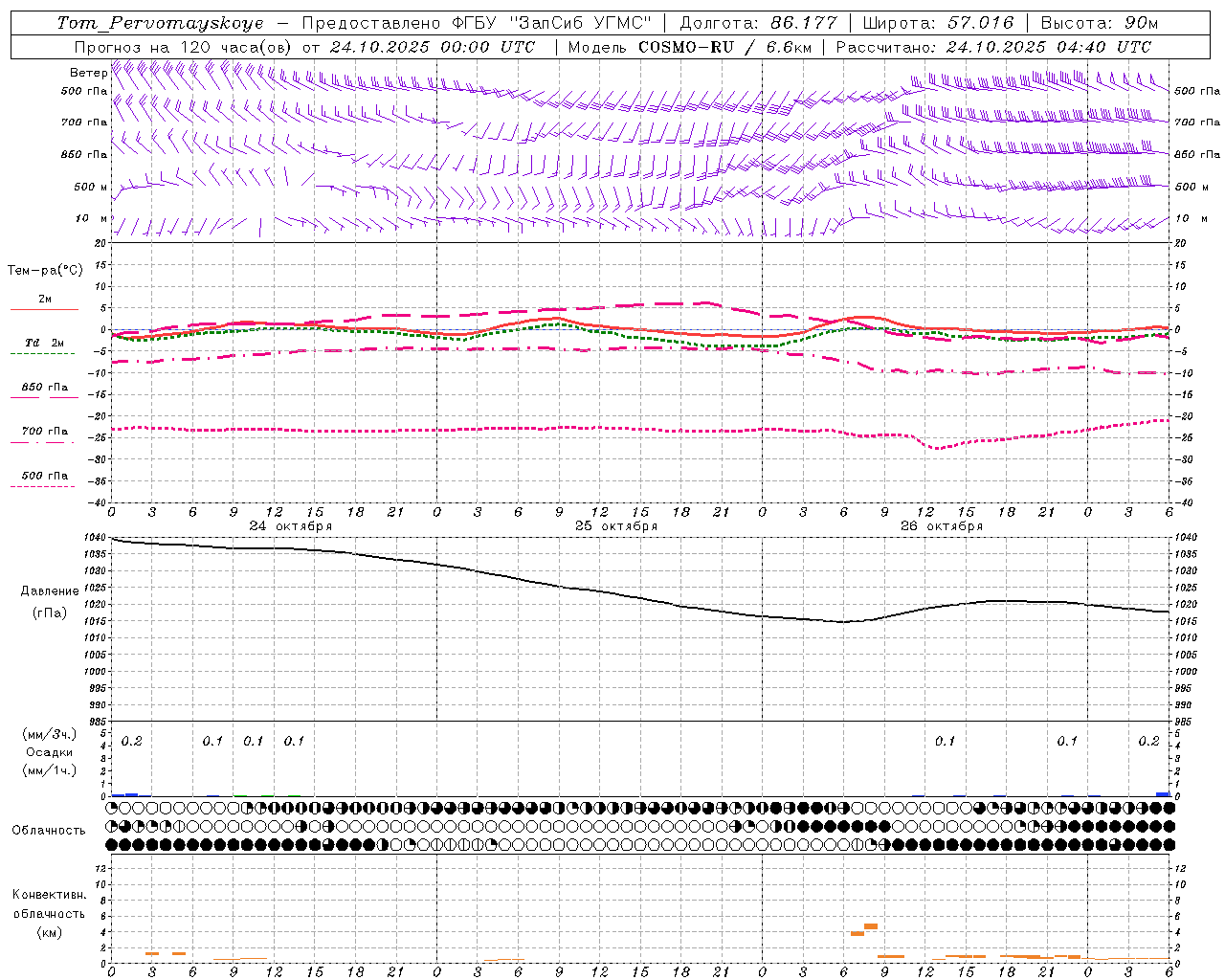This screenshot has height=980, width=1225.
Task: Click the 850 гПа temperature legend entry
Action: pyautogui.click(x=45, y=388)
